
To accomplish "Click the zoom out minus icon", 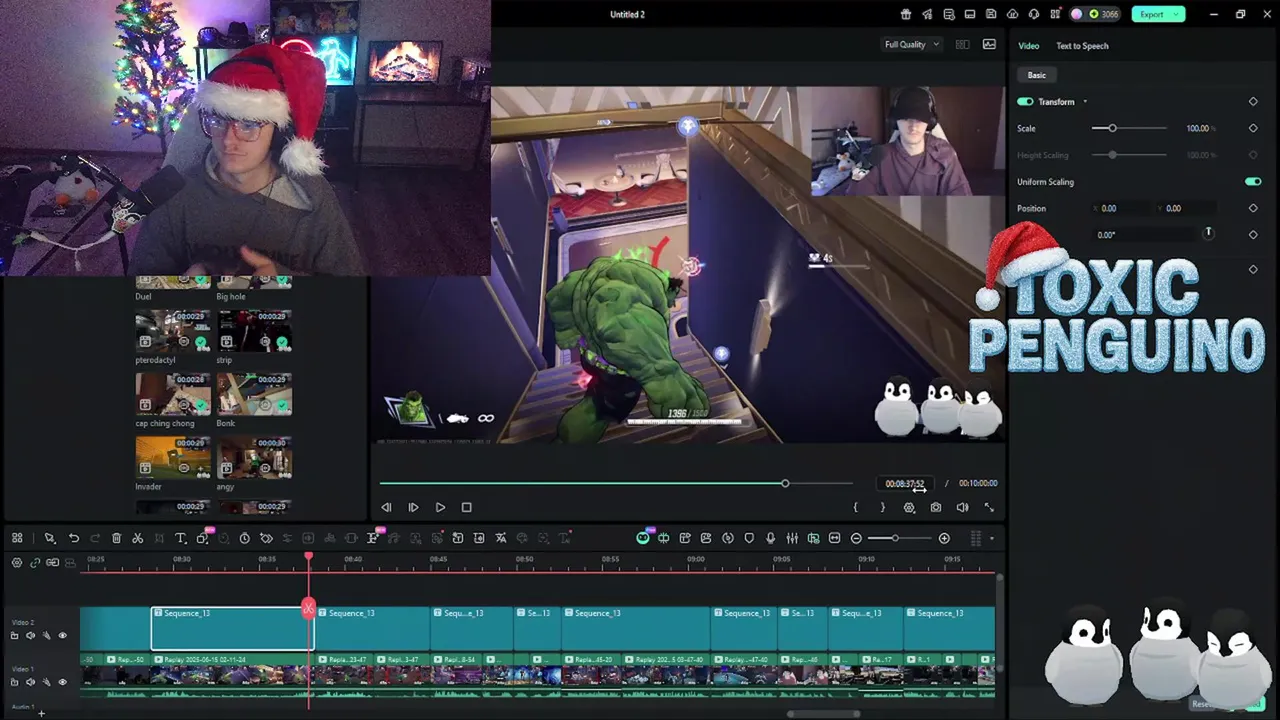I will [856, 538].
